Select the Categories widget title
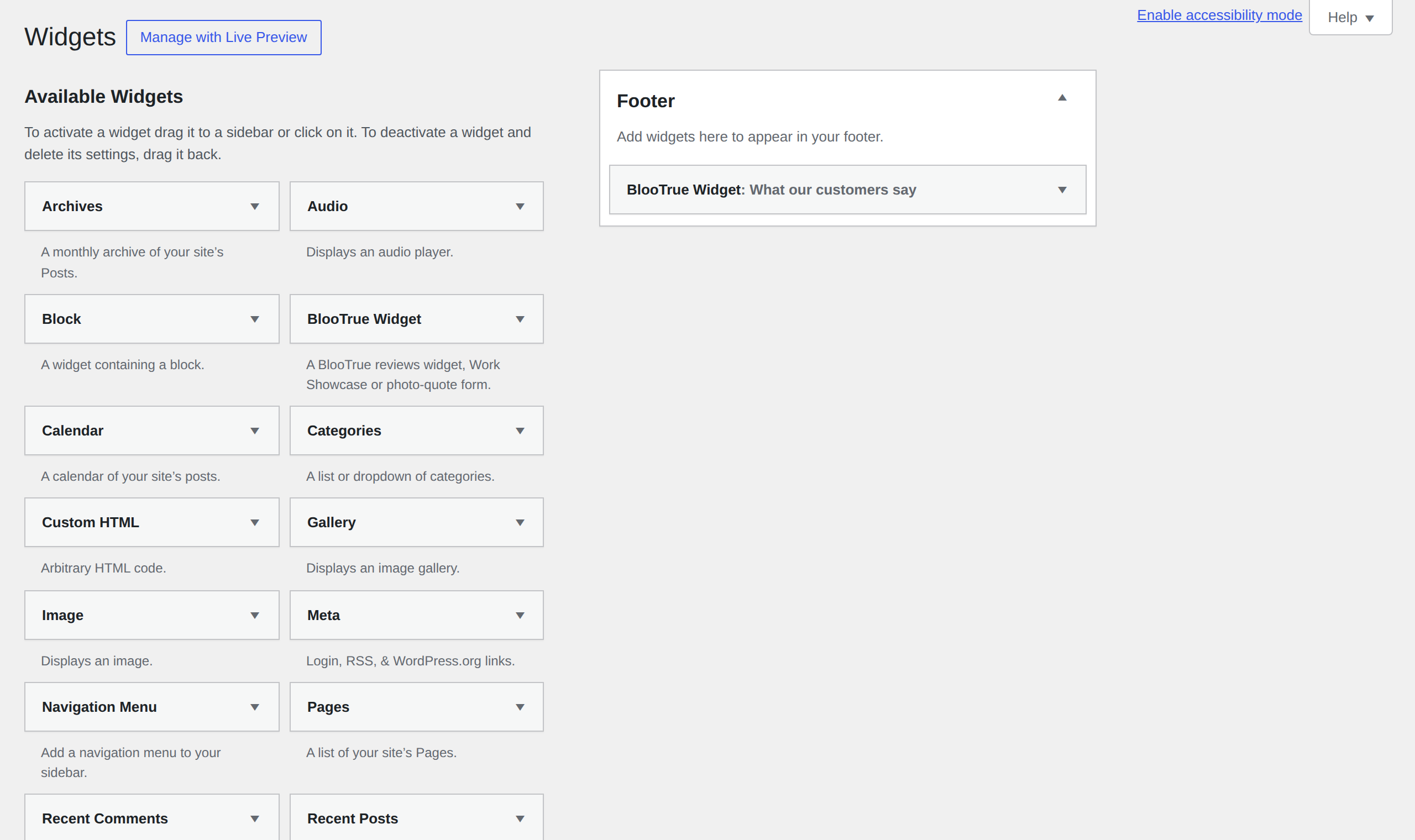The width and height of the screenshot is (1415, 840). click(x=344, y=431)
